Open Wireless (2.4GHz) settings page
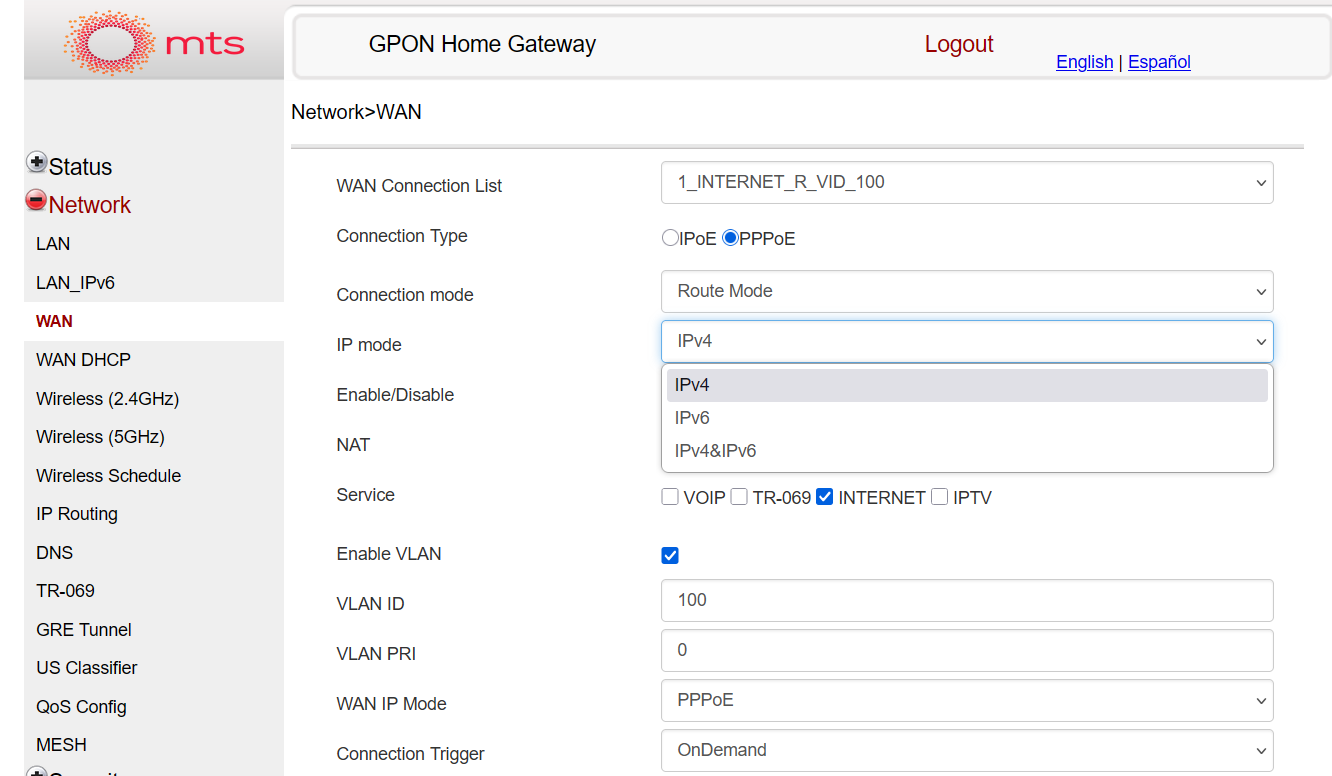 pos(108,399)
